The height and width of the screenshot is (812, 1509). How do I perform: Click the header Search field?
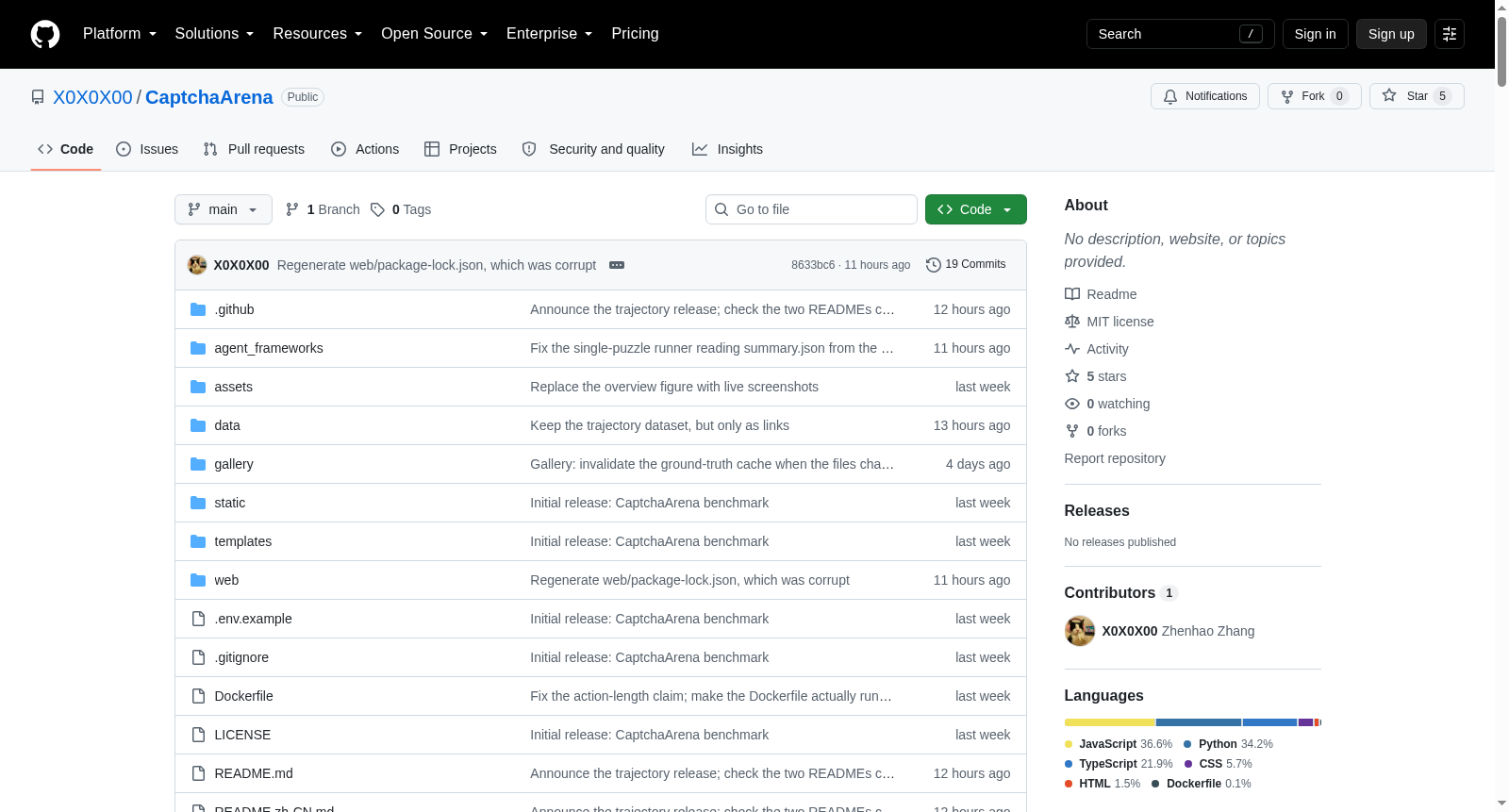click(1181, 34)
